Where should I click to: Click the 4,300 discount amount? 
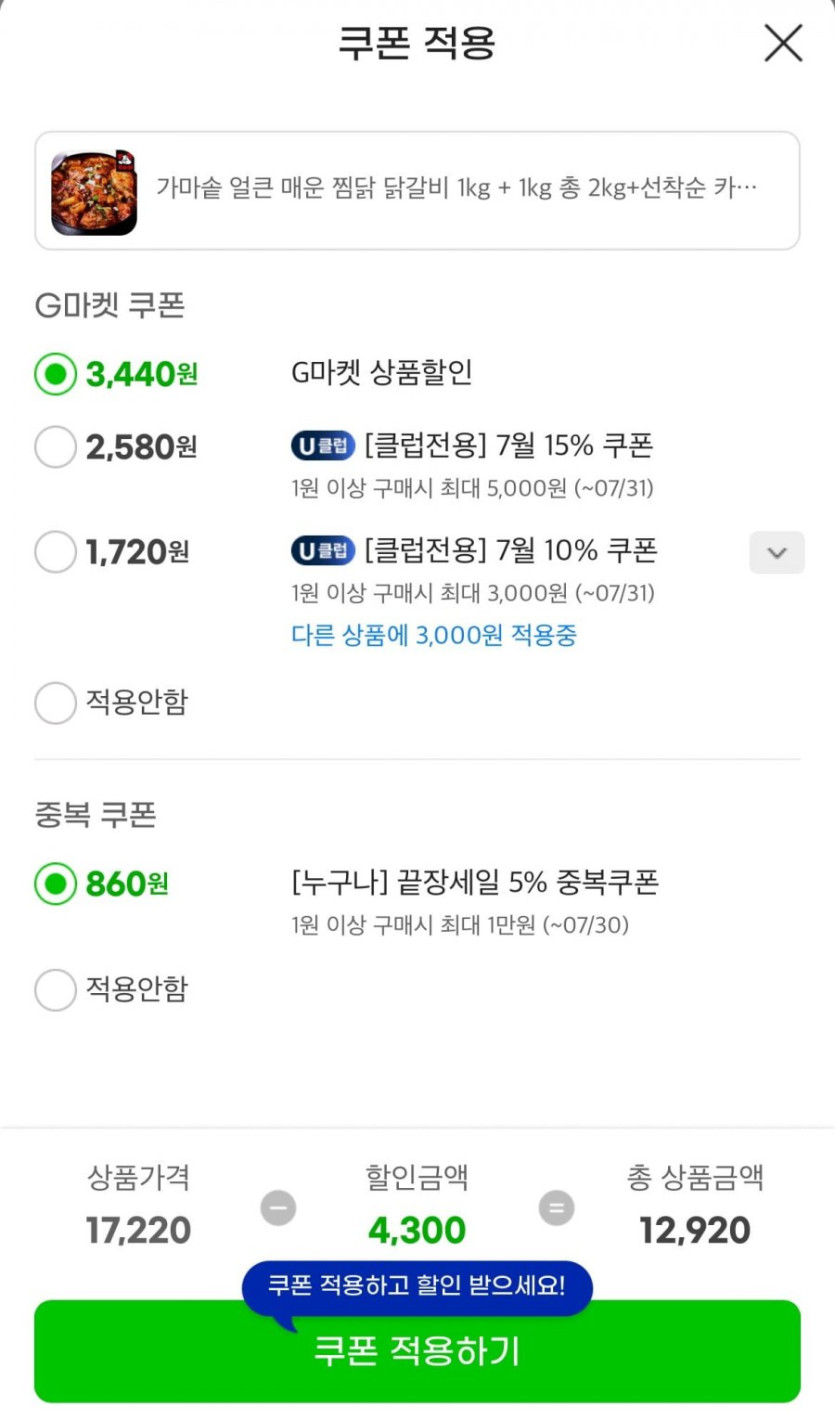pyautogui.click(x=417, y=1231)
